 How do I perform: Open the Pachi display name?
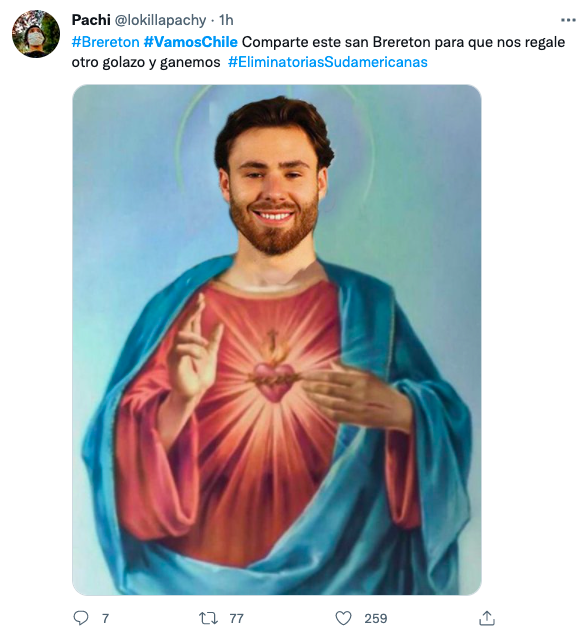click(91, 20)
